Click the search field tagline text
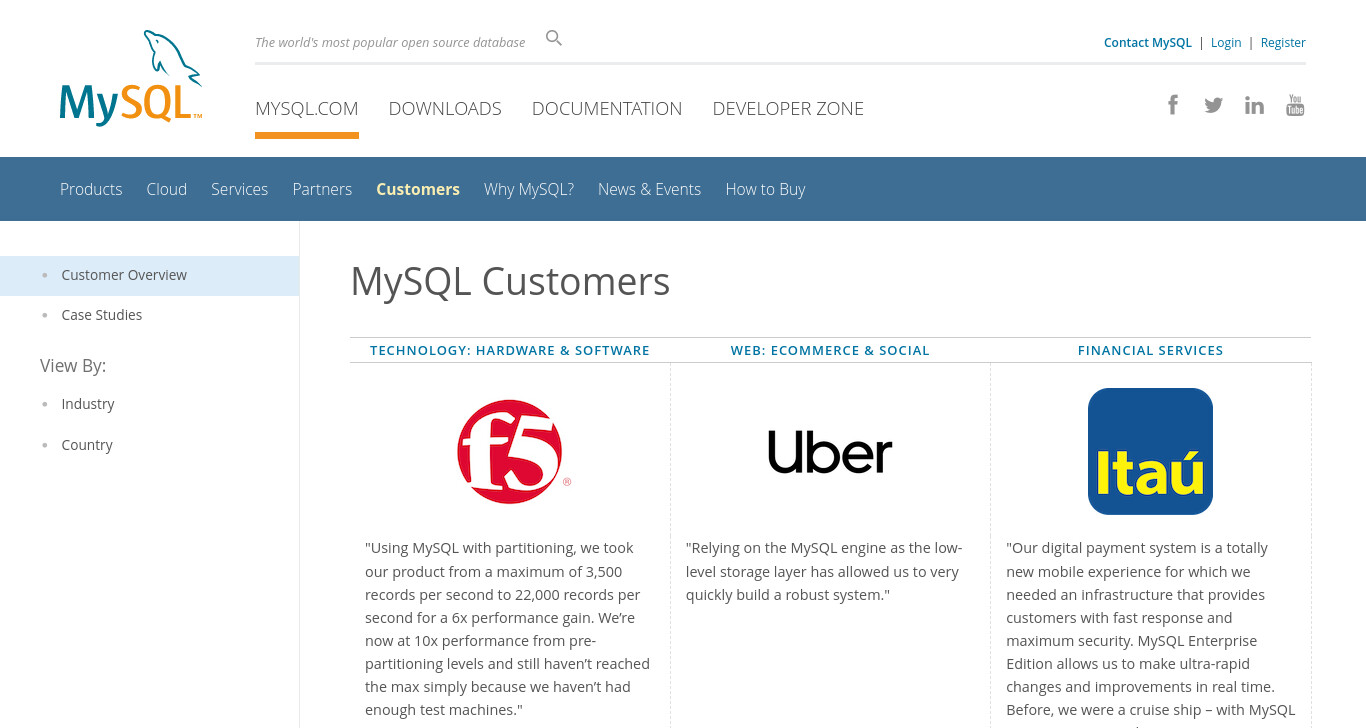 coord(390,42)
